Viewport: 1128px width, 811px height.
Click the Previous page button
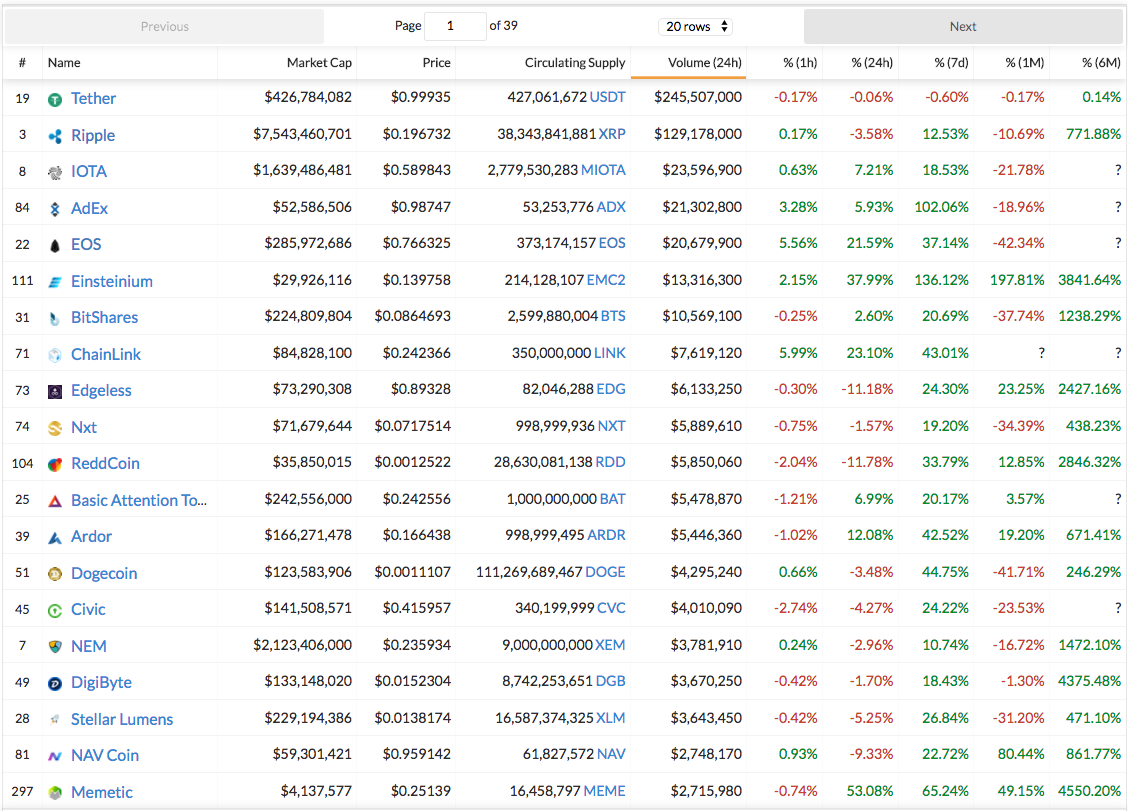click(x=164, y=27)
